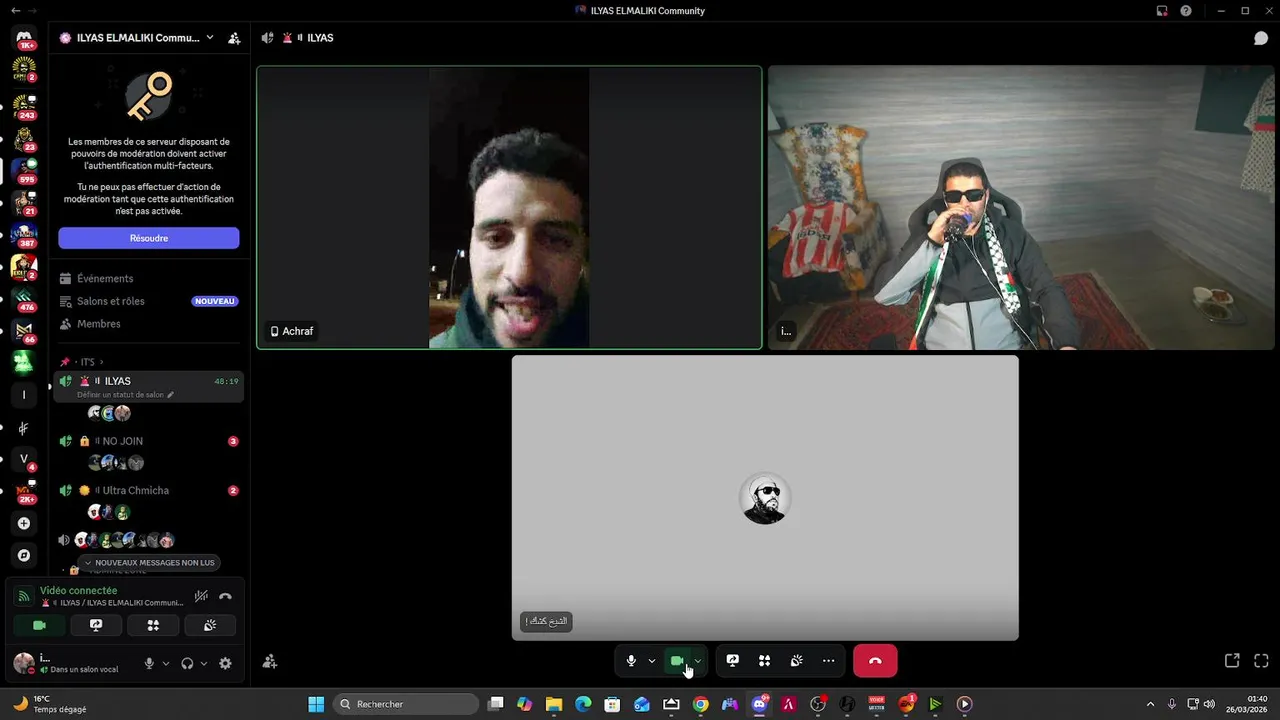Open the inbox icon in the title bar

pyautogui.click(x=1162, y=10)
